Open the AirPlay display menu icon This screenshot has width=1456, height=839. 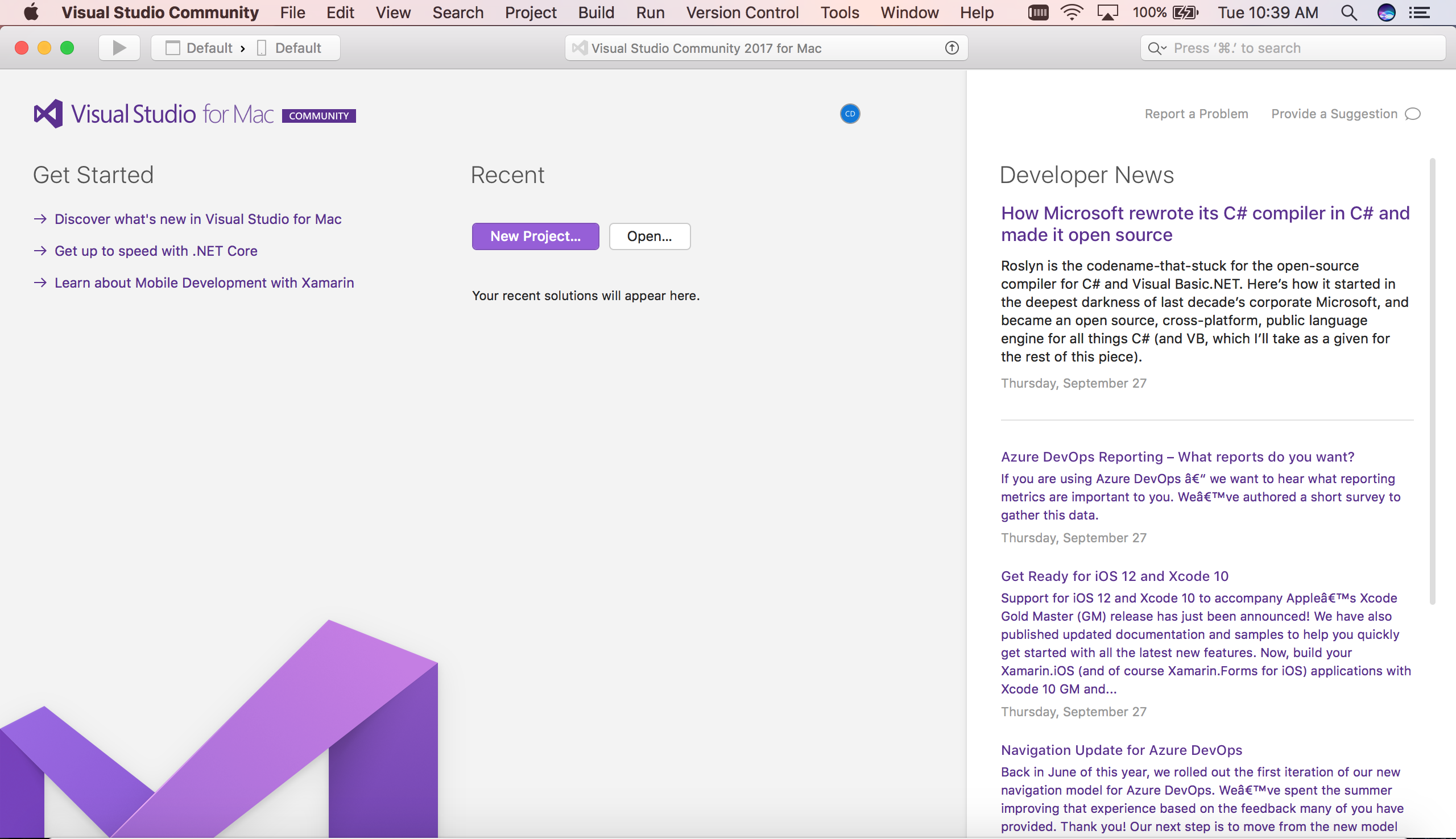pyautogui.click(x=1107, y=13)
